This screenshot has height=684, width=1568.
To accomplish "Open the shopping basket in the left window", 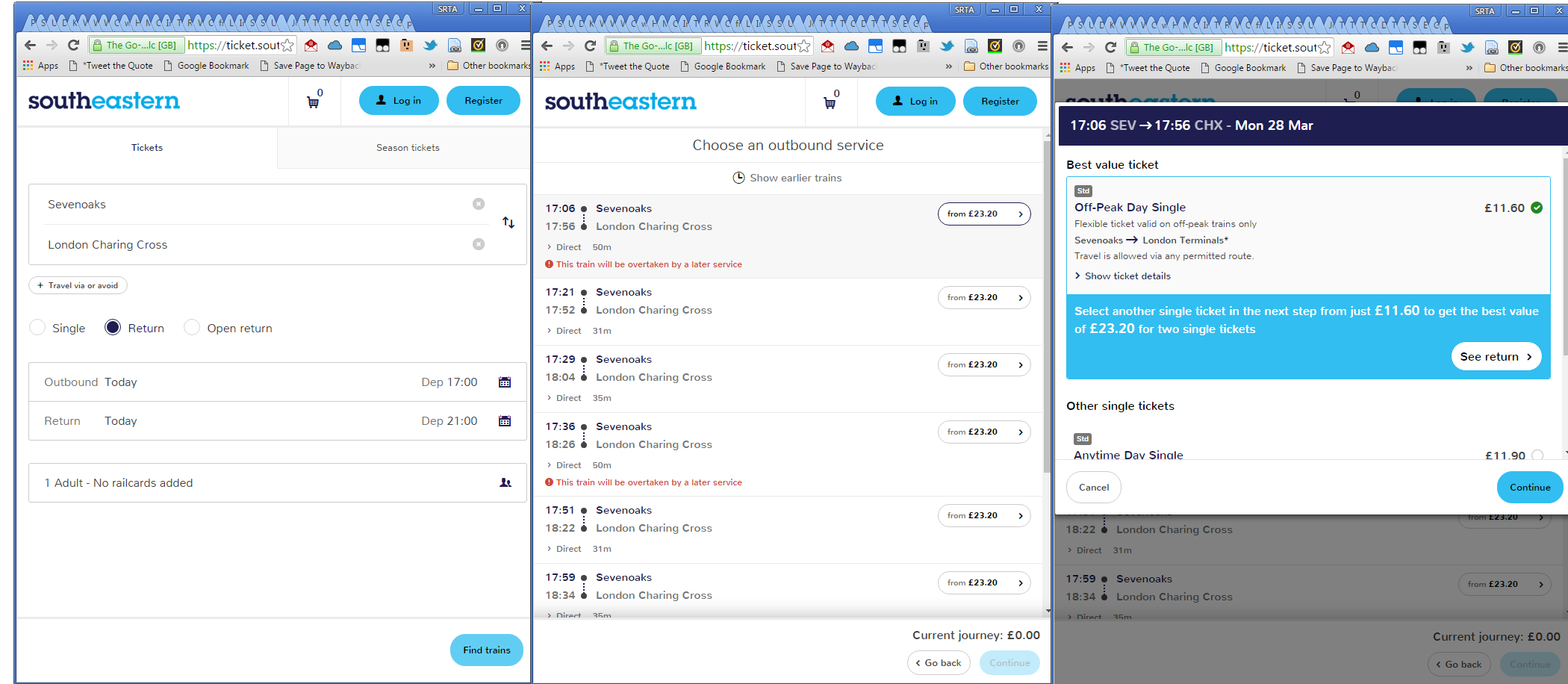I will tap(314, 102).
